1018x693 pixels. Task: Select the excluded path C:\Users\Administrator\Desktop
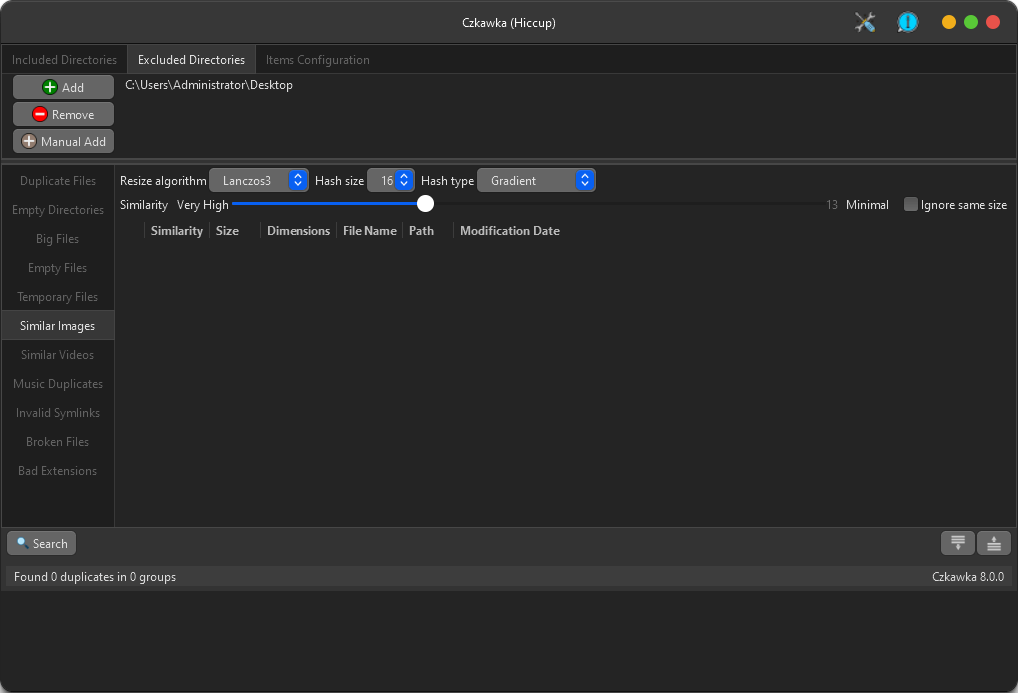point(207,85)
